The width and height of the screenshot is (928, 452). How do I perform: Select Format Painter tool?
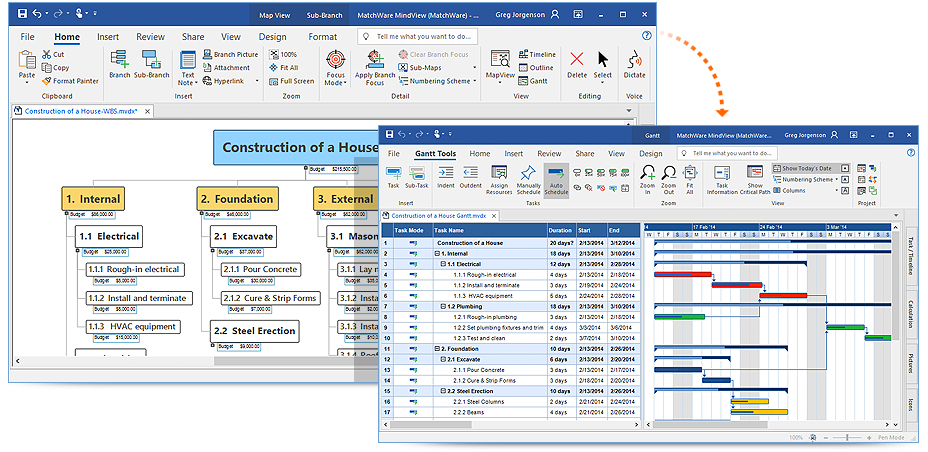click(69, 81)
